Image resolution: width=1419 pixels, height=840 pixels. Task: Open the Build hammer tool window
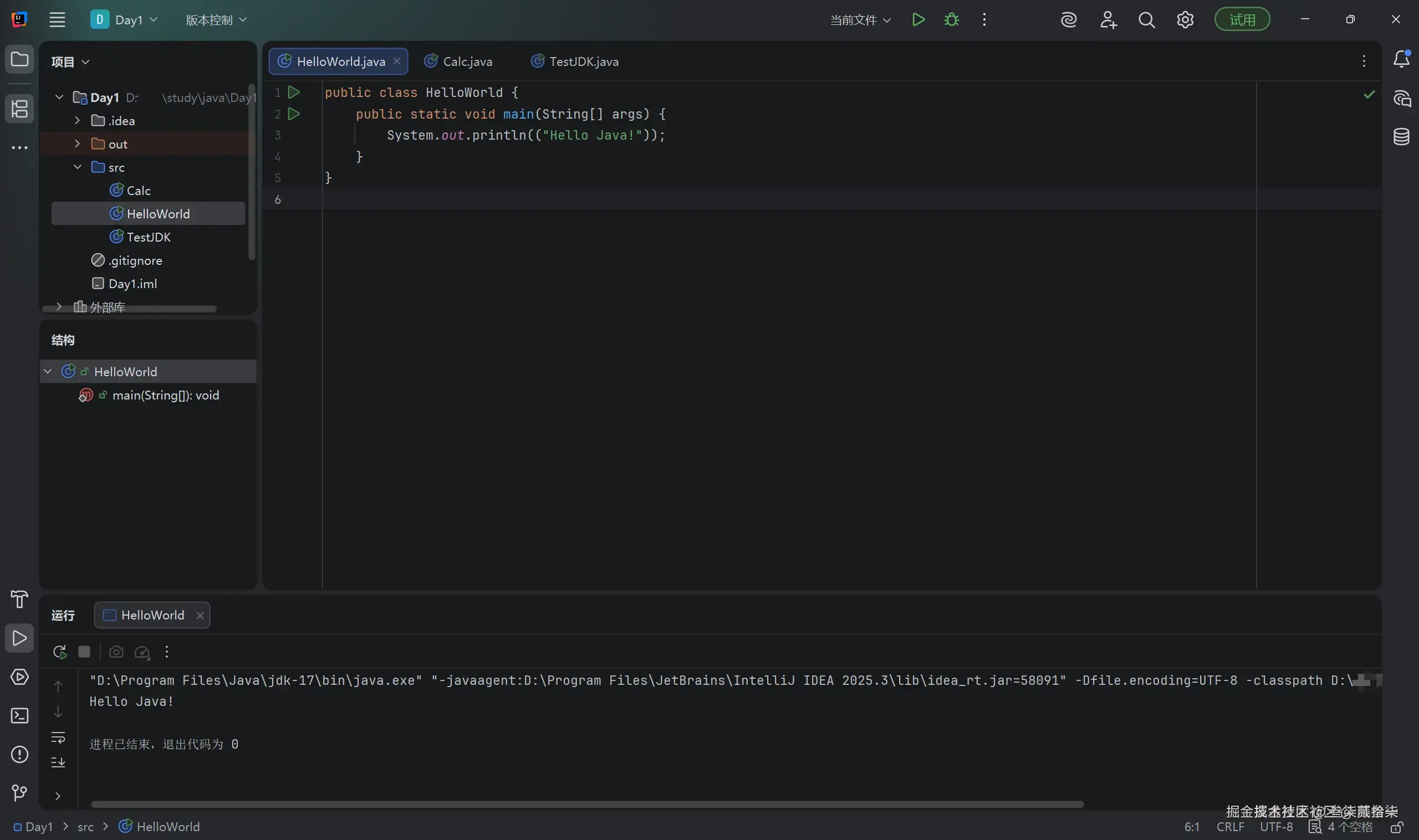20,599
